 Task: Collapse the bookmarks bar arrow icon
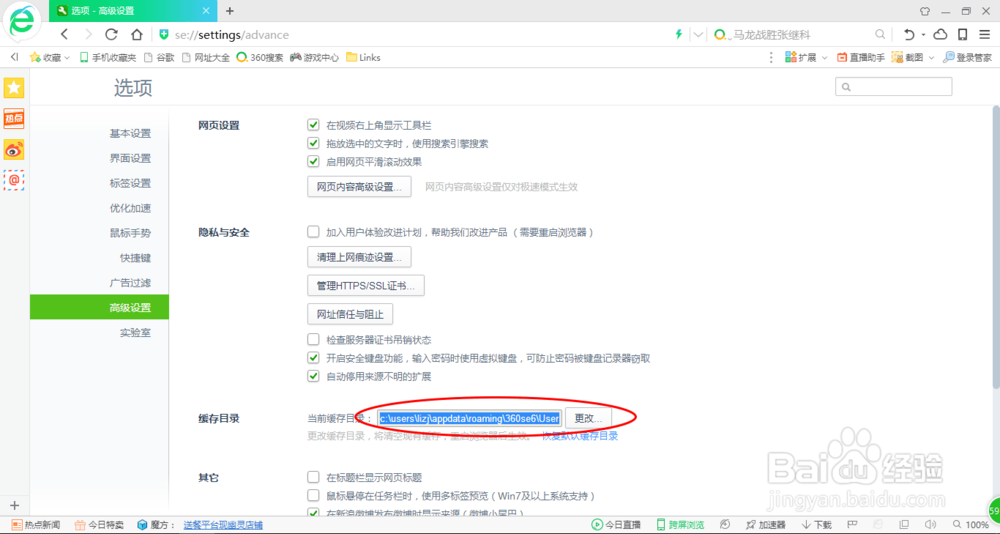point(15,57)
